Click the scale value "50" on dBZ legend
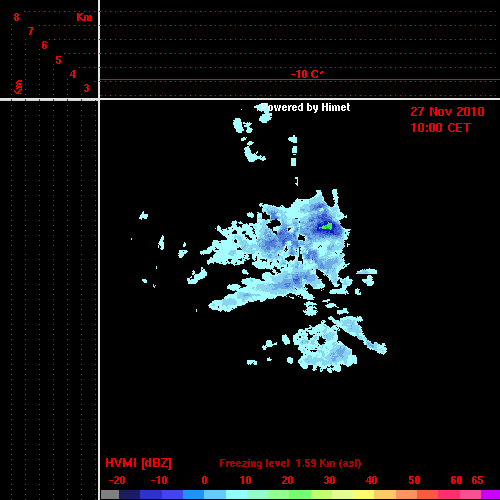This screenshot has width=500, height=500. tap(414, 480)
